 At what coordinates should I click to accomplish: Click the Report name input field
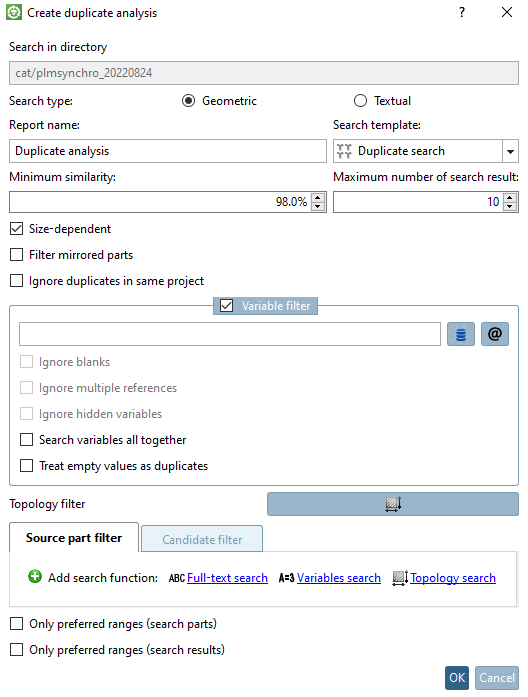coord(168,151)
